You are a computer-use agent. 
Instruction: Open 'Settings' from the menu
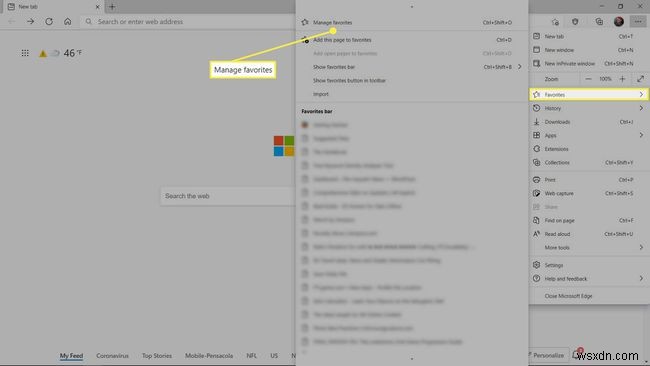coord(589,265)
